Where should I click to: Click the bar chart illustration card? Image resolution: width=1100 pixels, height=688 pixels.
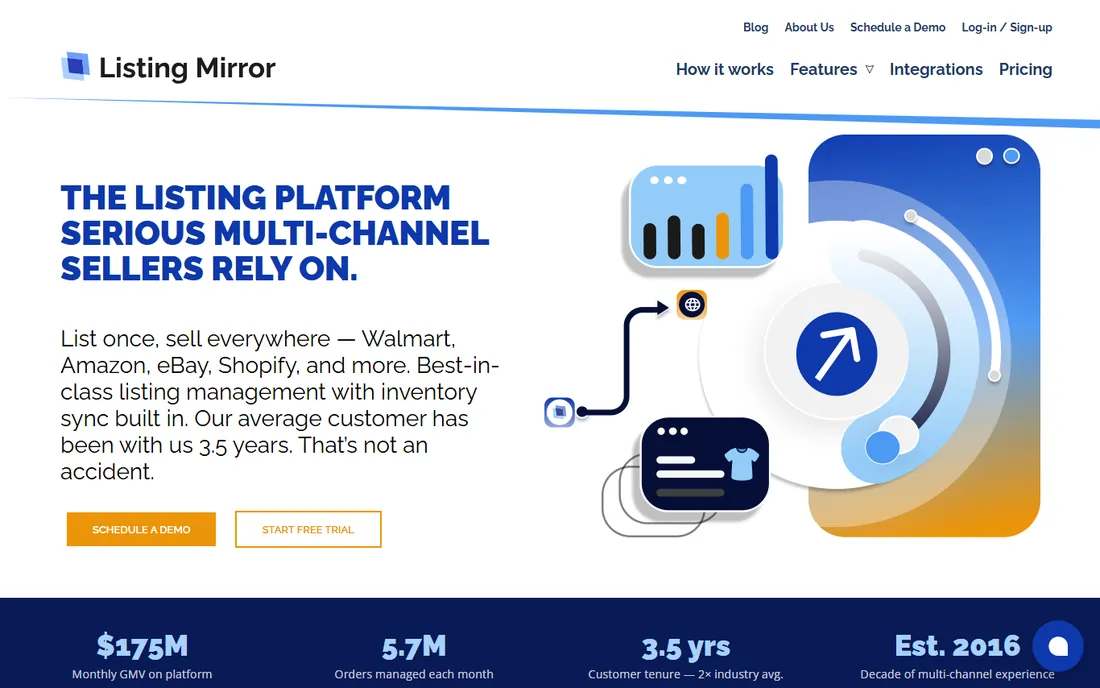pyautogui.click(x=704, y=213)
